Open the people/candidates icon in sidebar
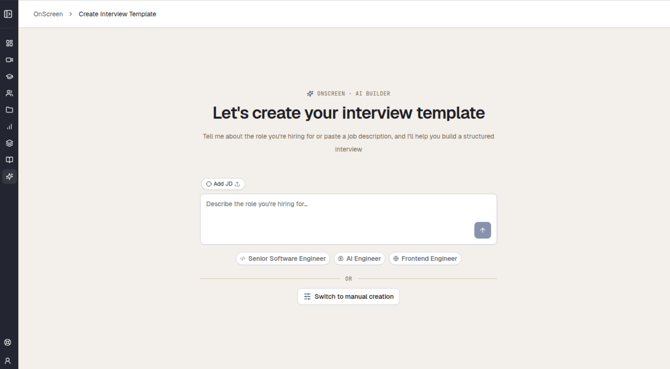This screenshot has height=369, width=670. point(9,93)
